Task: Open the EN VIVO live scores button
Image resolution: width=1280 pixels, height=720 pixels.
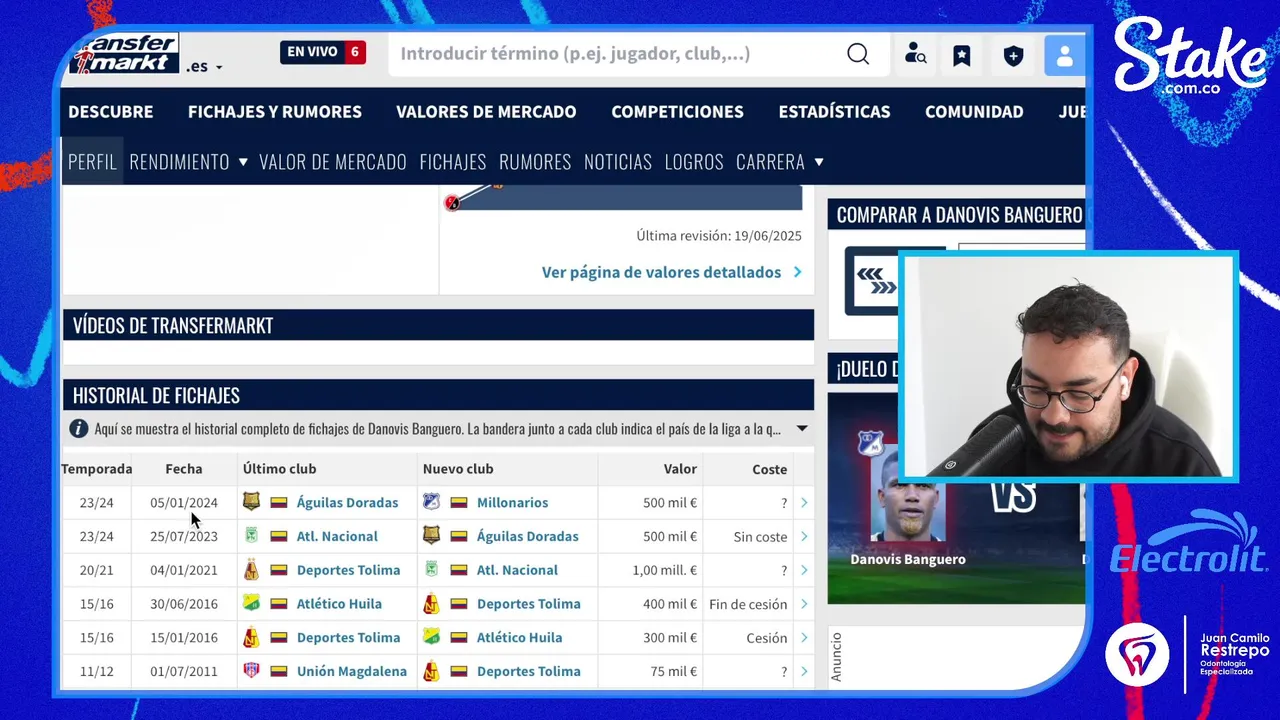Action: click(x=323, y=52)
